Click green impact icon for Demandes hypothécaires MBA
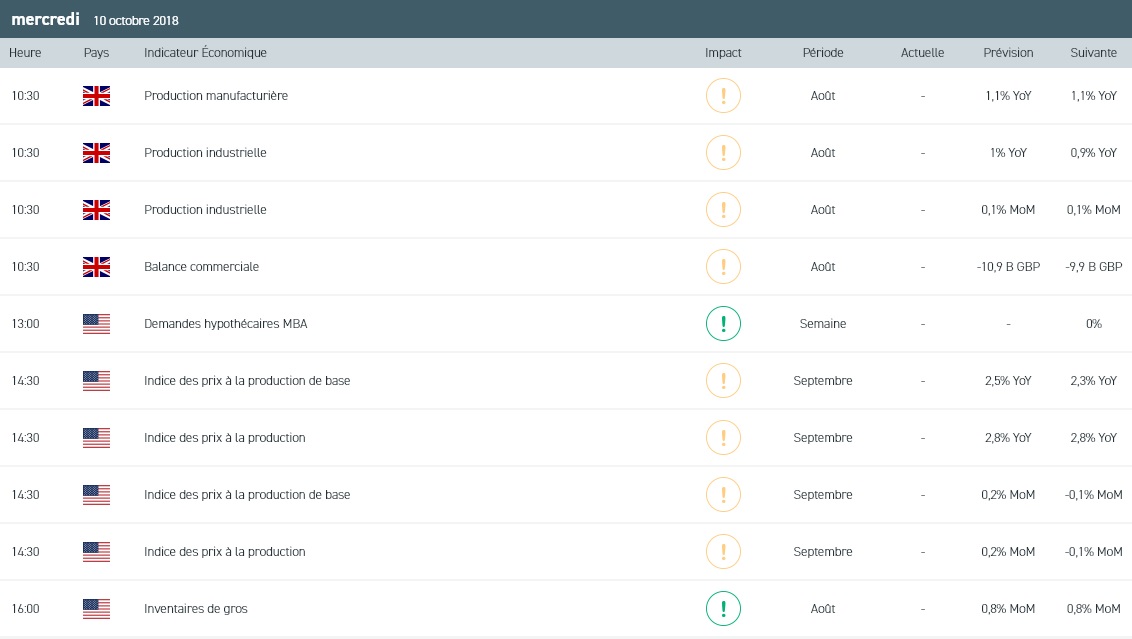Screen dimensions: 1132x639 click(x=723, y=324)
